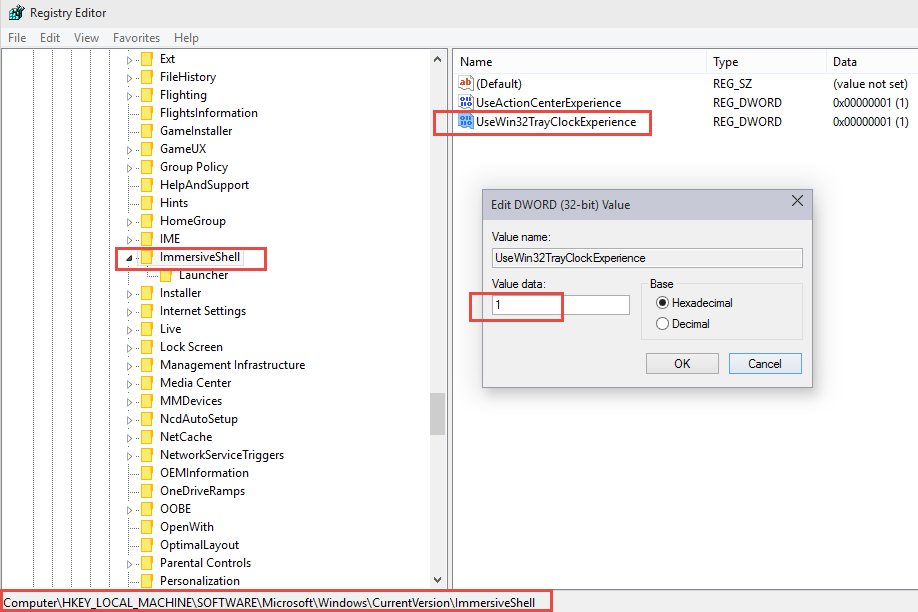The image size is (918, 612).
Task: Click the HelpAndSupport folder icon
Action: click(147, 185)
